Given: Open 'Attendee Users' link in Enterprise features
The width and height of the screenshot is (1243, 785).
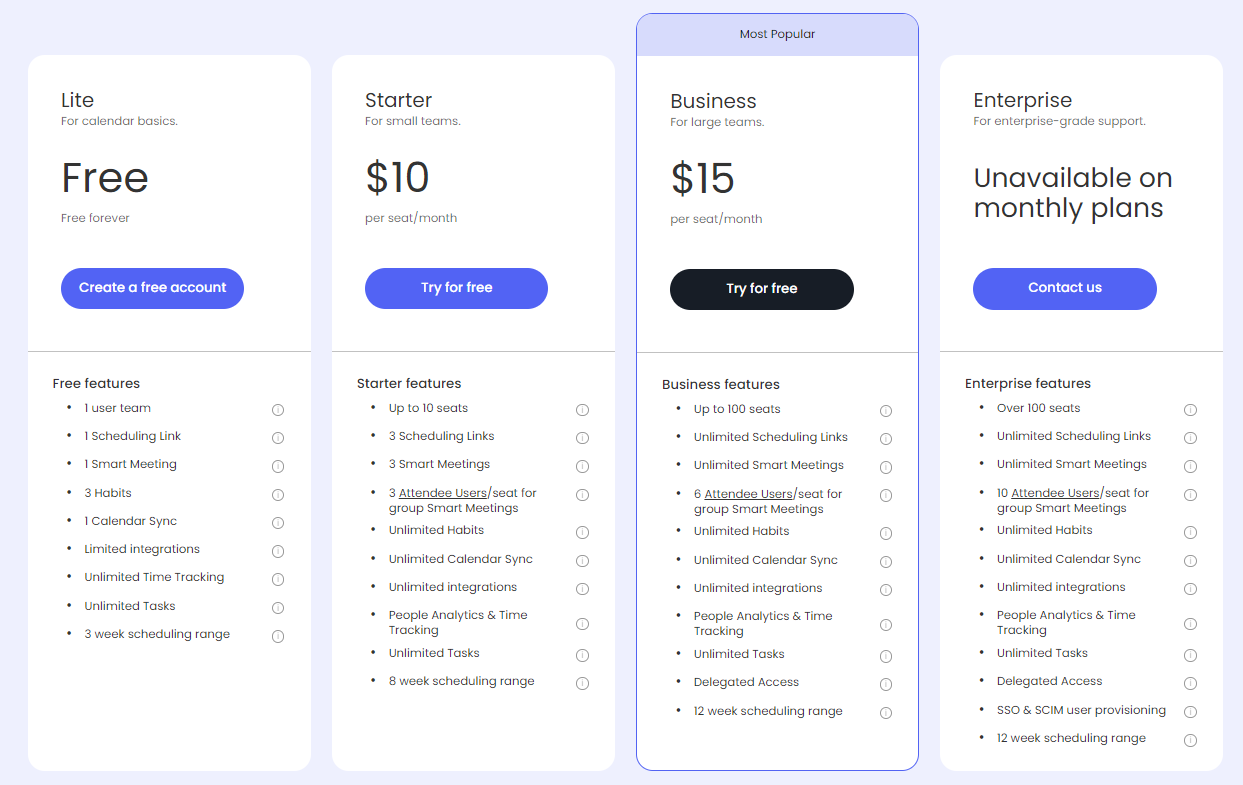Looking at the screenshot, I should 1055,493.
